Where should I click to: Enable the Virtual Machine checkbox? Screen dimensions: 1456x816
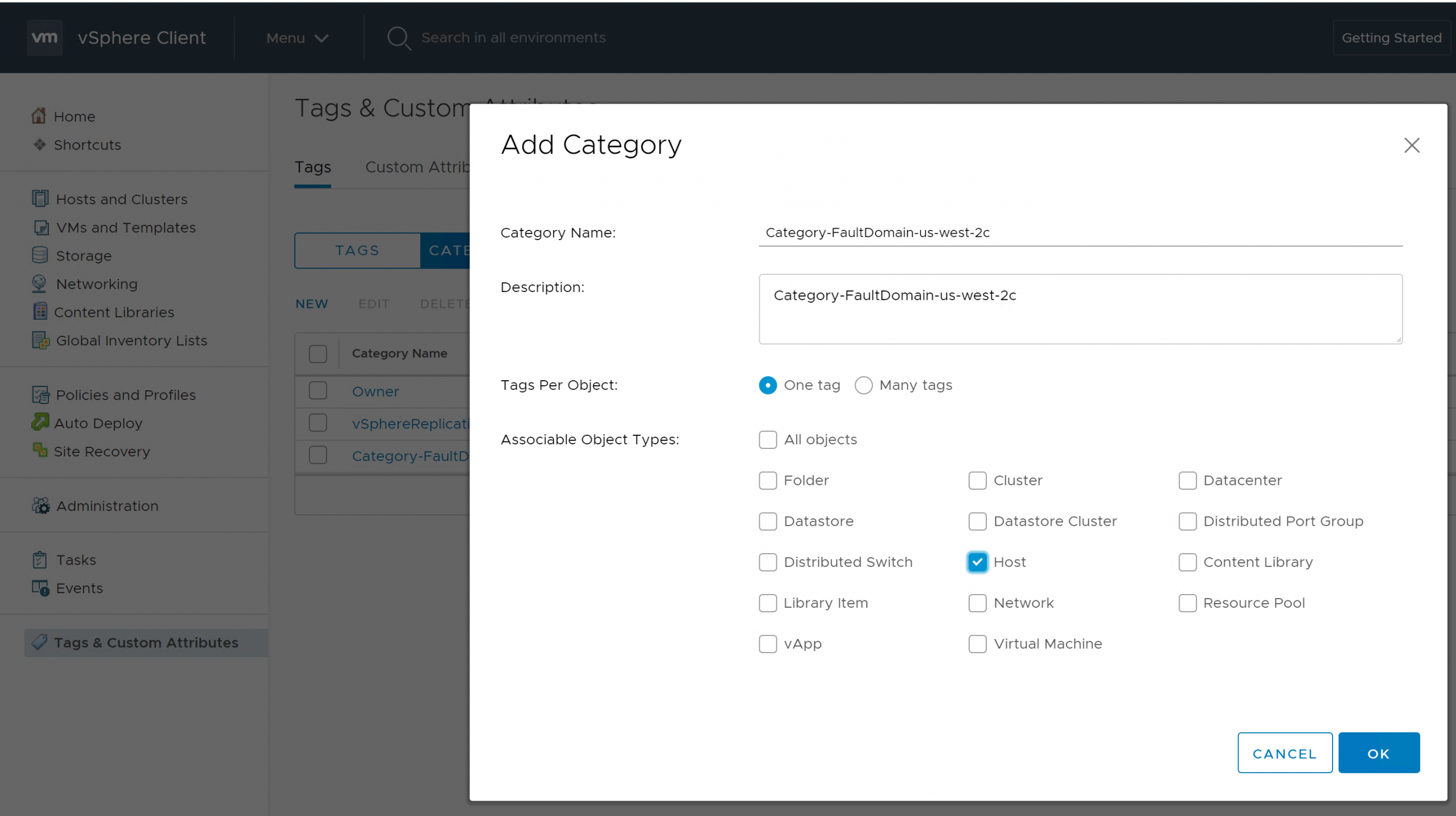coord(977,644)
